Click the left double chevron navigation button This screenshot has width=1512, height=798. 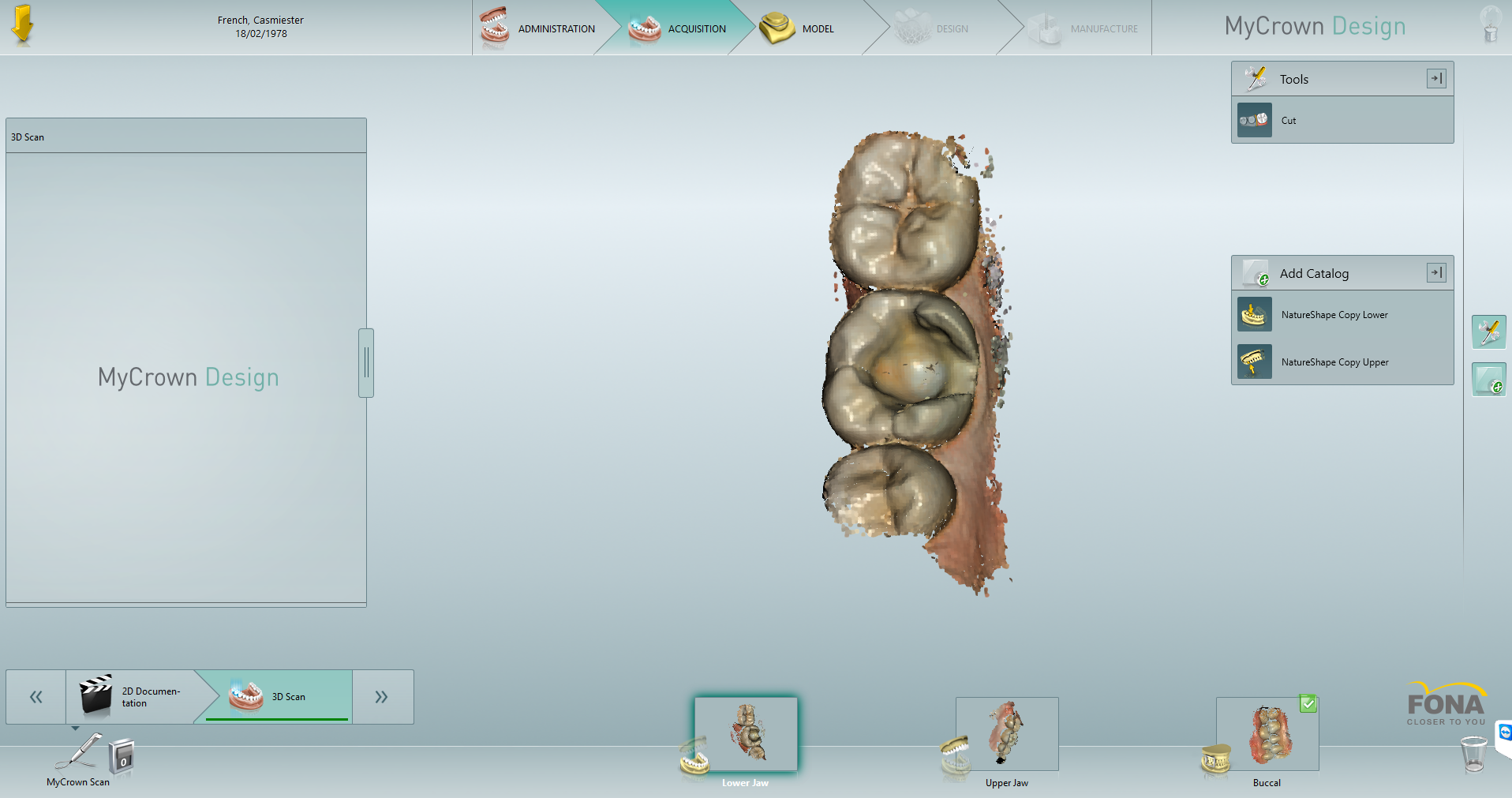(35, 696)
